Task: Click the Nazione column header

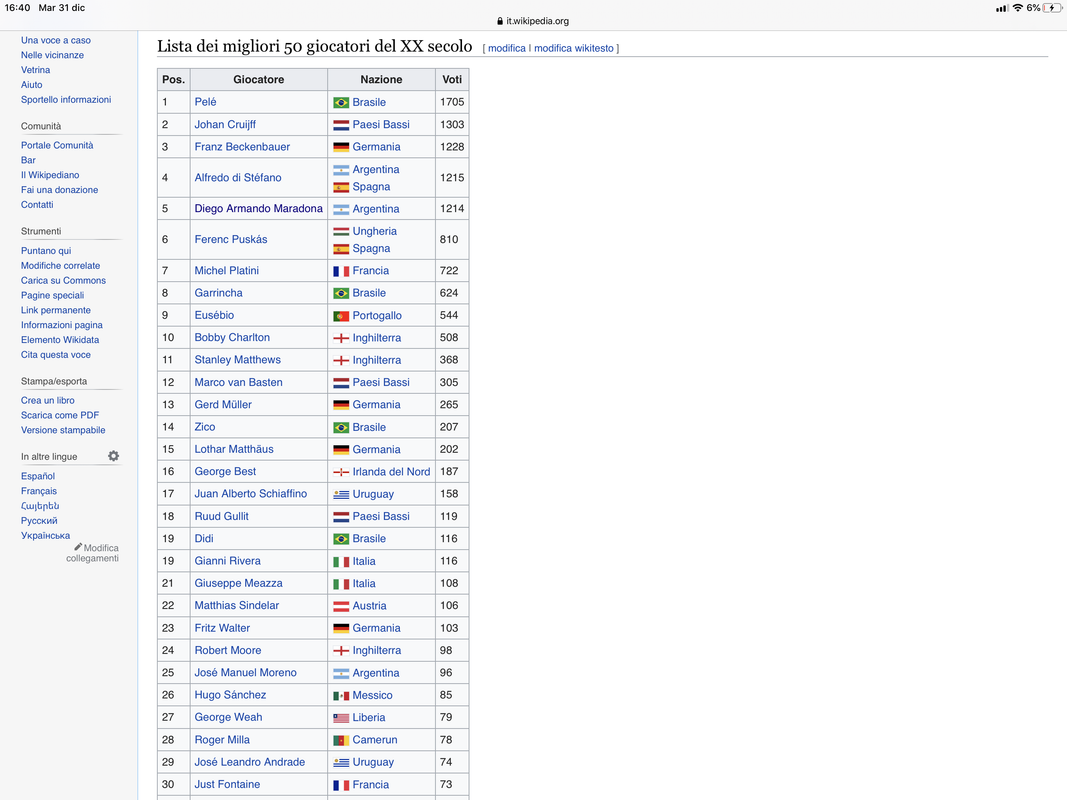Action: point(381,80)
